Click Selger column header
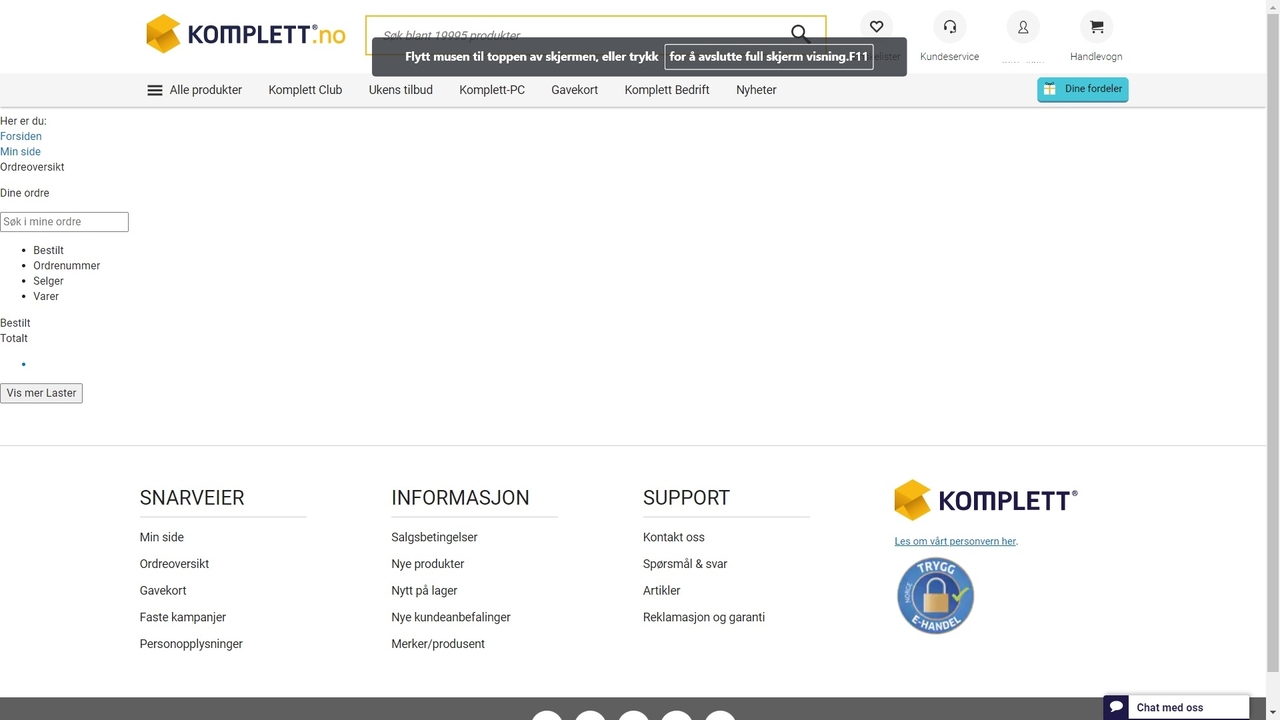 48,281
